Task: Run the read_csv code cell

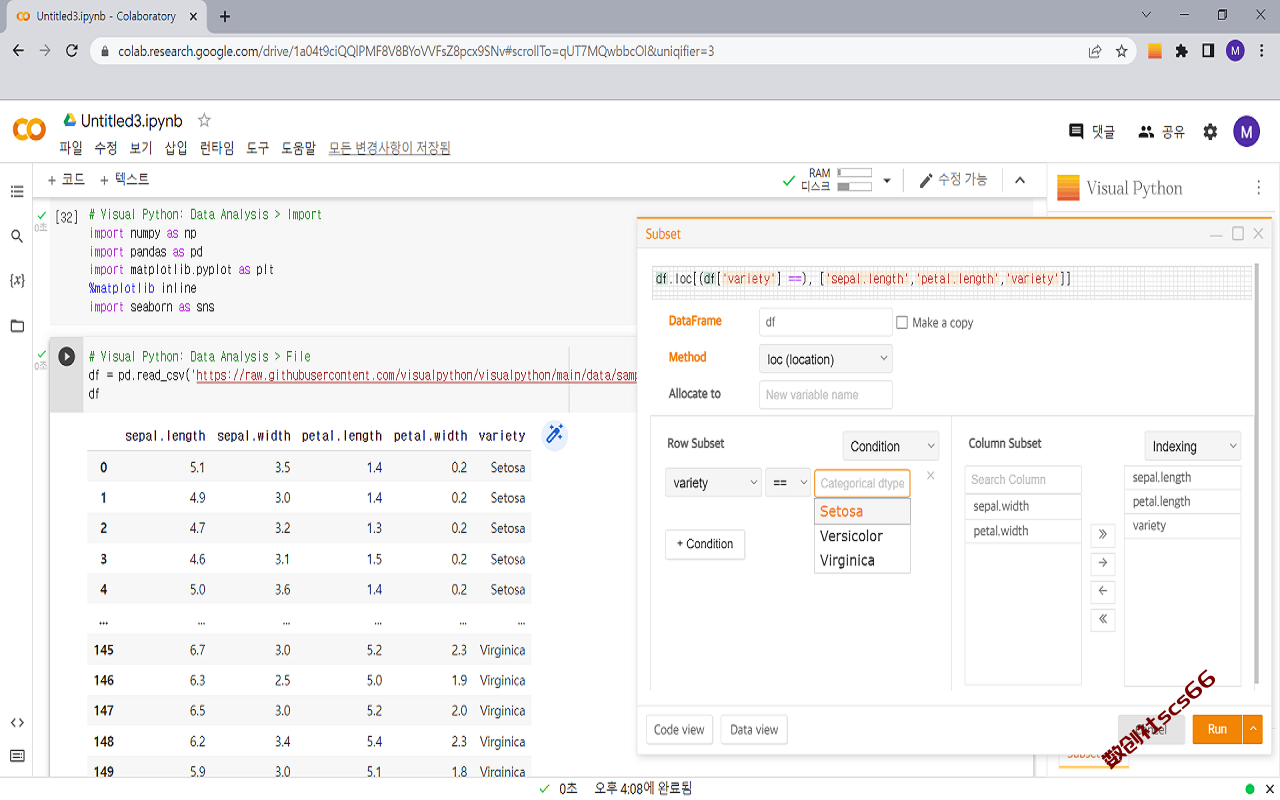Action: coord(67,356)
